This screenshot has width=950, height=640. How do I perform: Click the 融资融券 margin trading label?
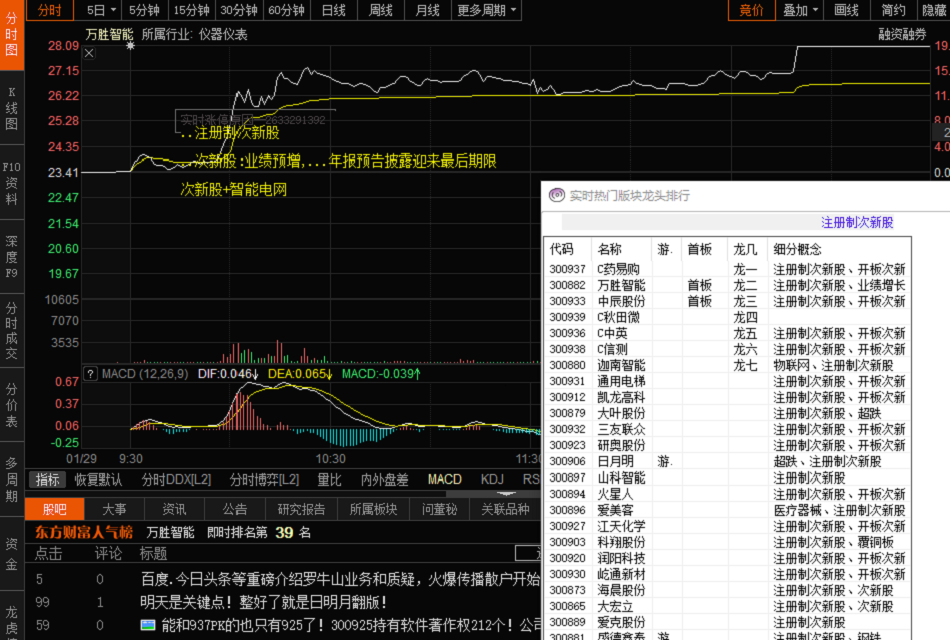pos(902,35)
